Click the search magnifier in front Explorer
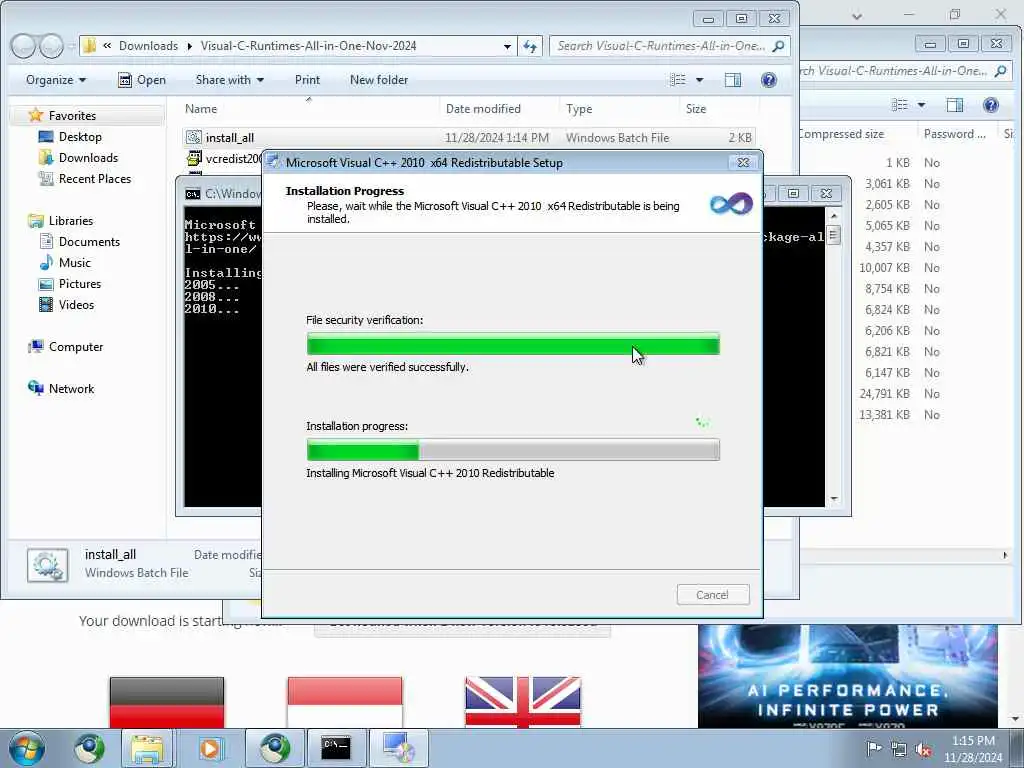 [x=778, y=46]
